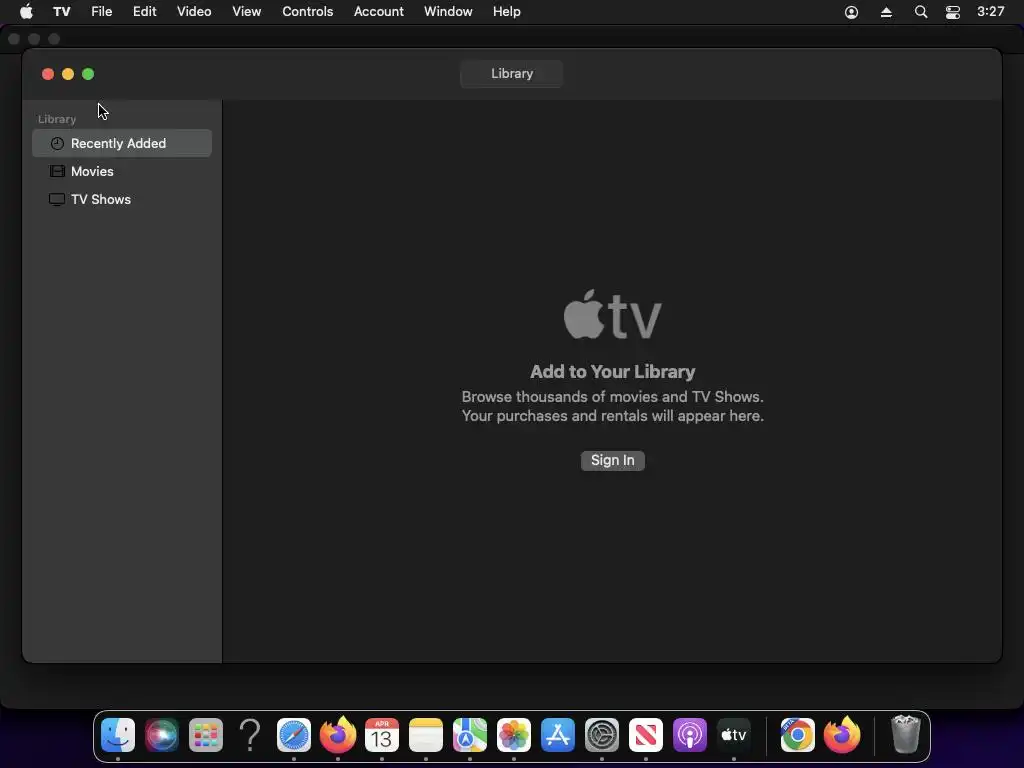This screenshot has width=1024, height=768.
Task: Click the Apple TV Dock icon
Action: click(x=734, y=735)
